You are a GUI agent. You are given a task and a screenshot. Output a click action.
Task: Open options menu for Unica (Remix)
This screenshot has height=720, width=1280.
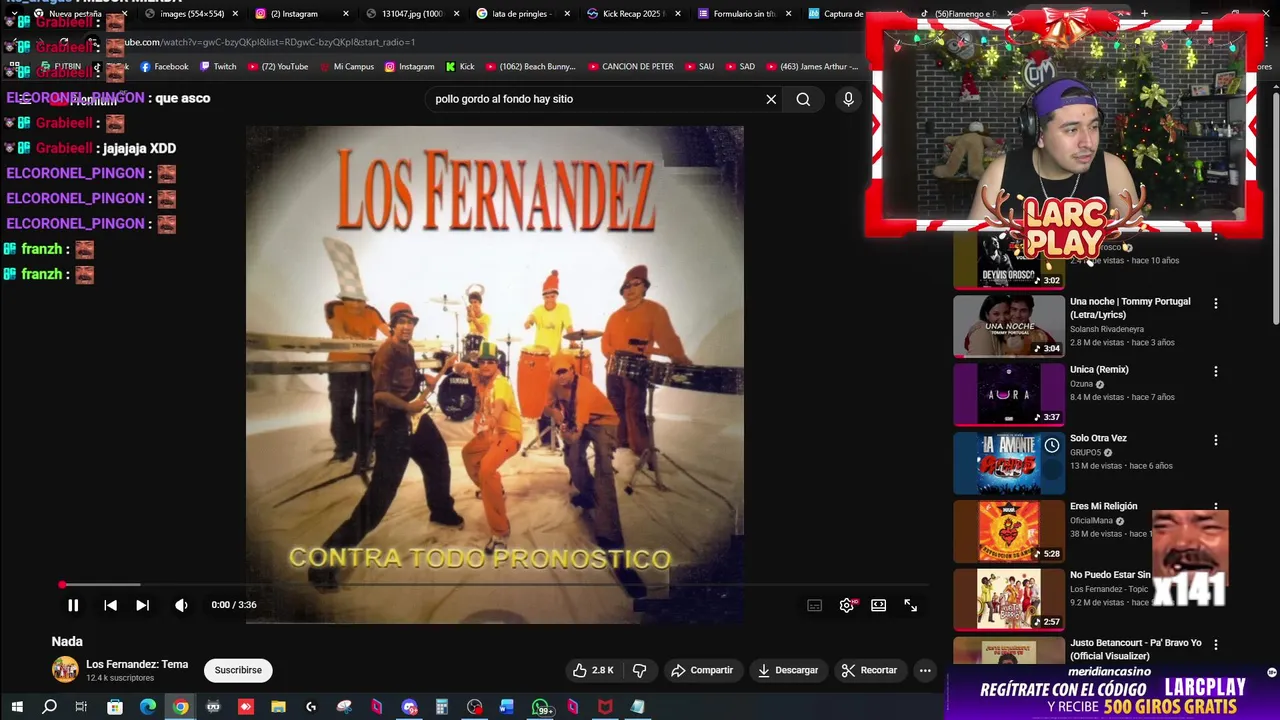tap(1216, 371)
